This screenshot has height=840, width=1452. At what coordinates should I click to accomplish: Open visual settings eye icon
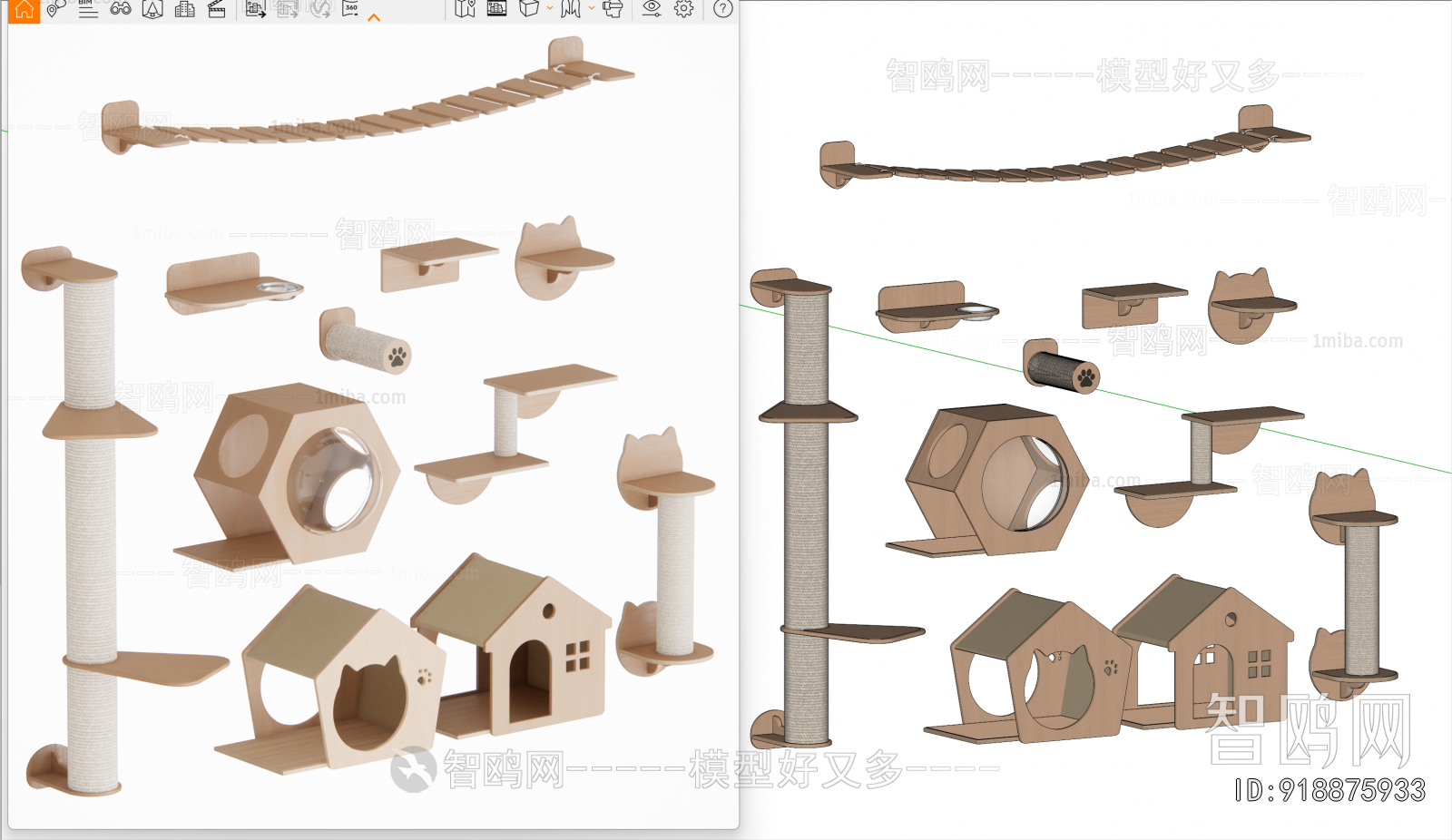tap(652, 9)
